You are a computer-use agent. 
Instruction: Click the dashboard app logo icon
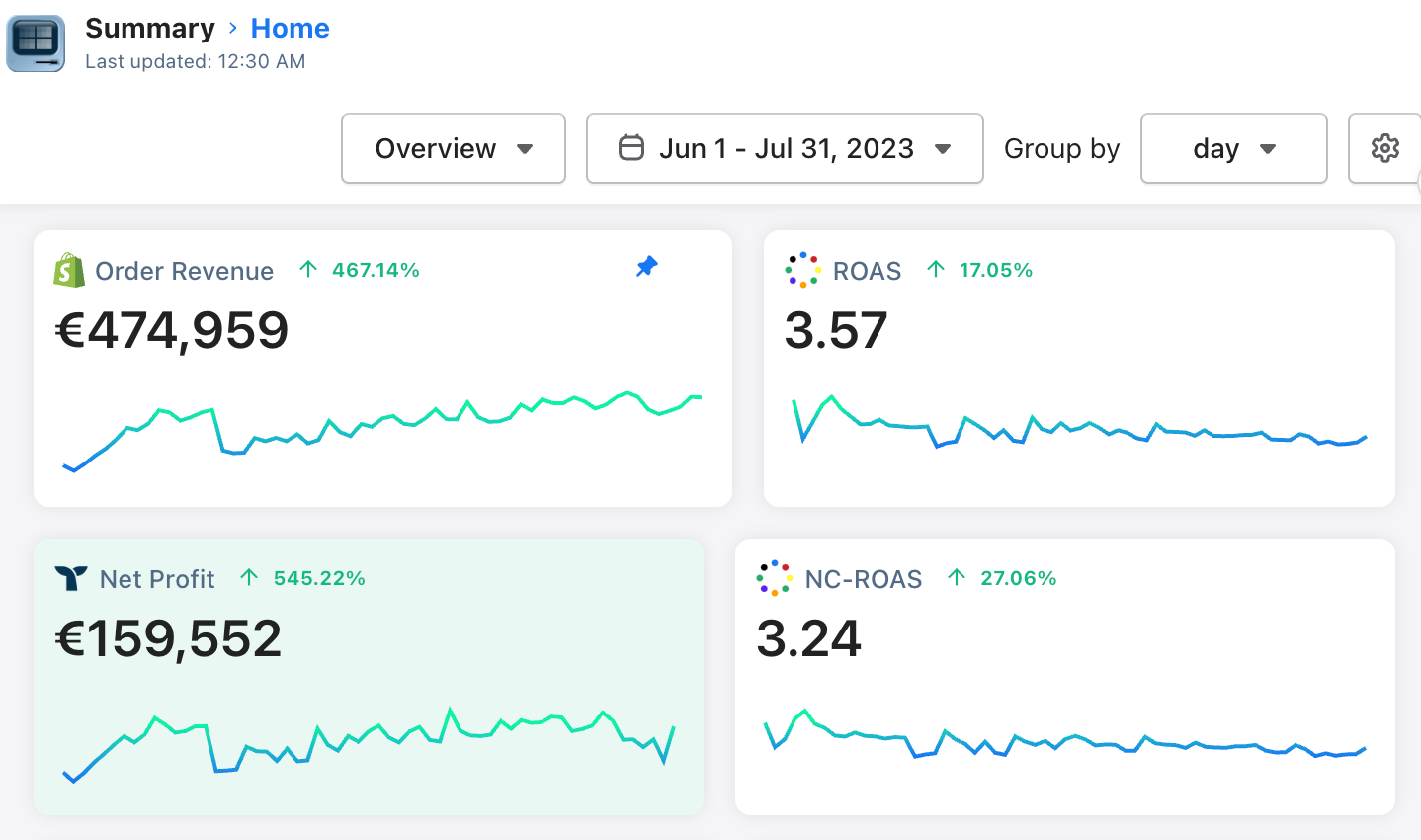(37, 43)
